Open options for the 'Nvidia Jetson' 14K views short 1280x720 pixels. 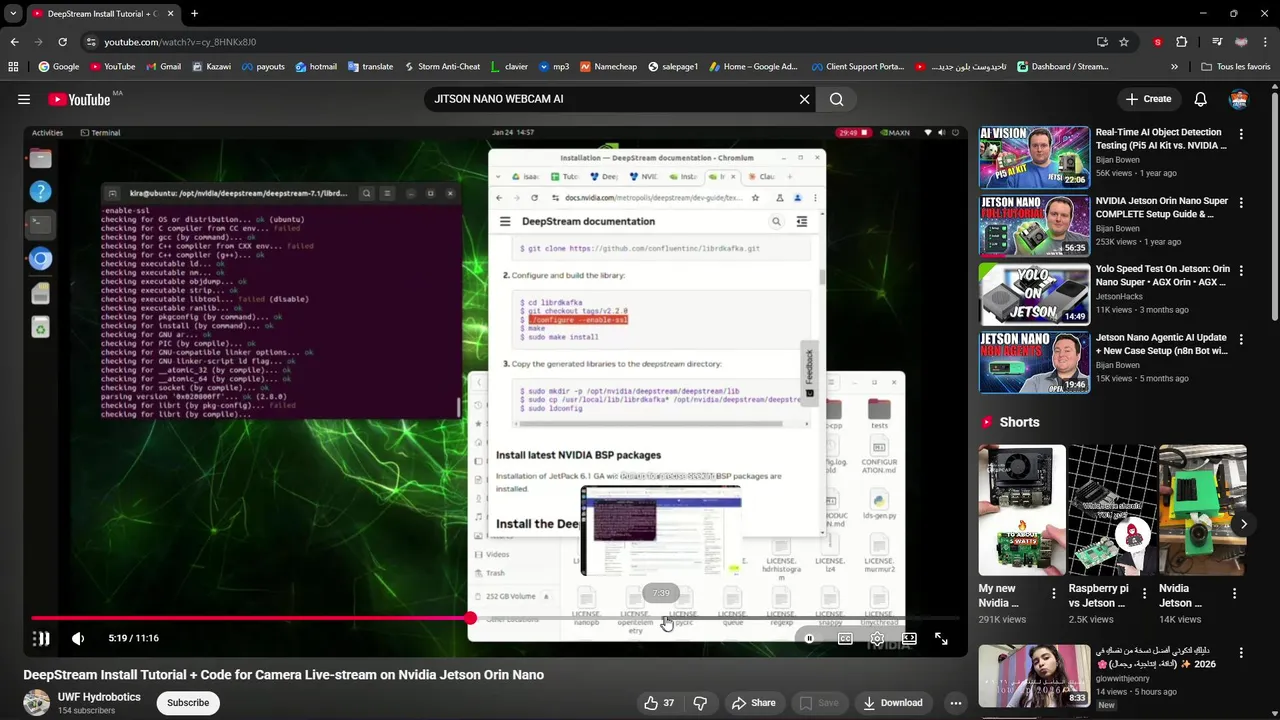(1233, 594)
